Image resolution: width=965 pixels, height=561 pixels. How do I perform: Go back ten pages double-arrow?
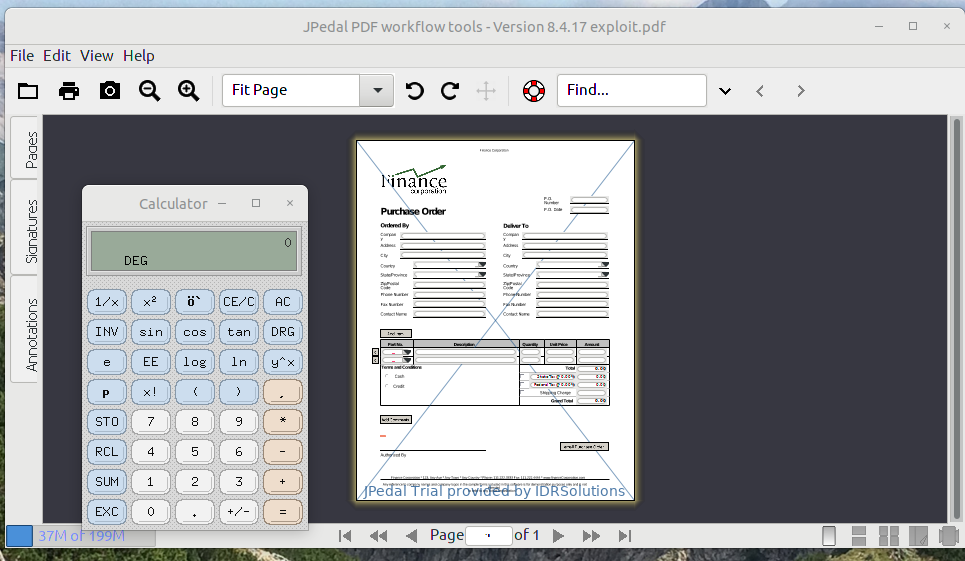click(378, 536)
